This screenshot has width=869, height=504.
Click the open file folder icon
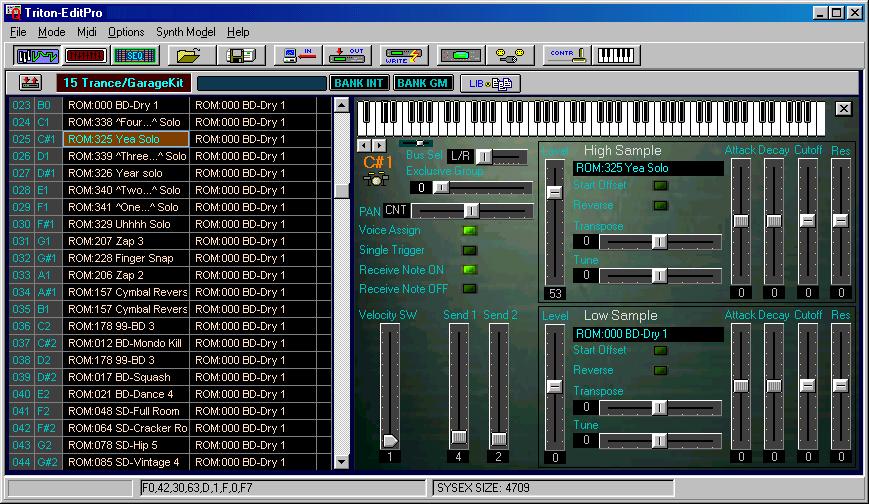189,55
